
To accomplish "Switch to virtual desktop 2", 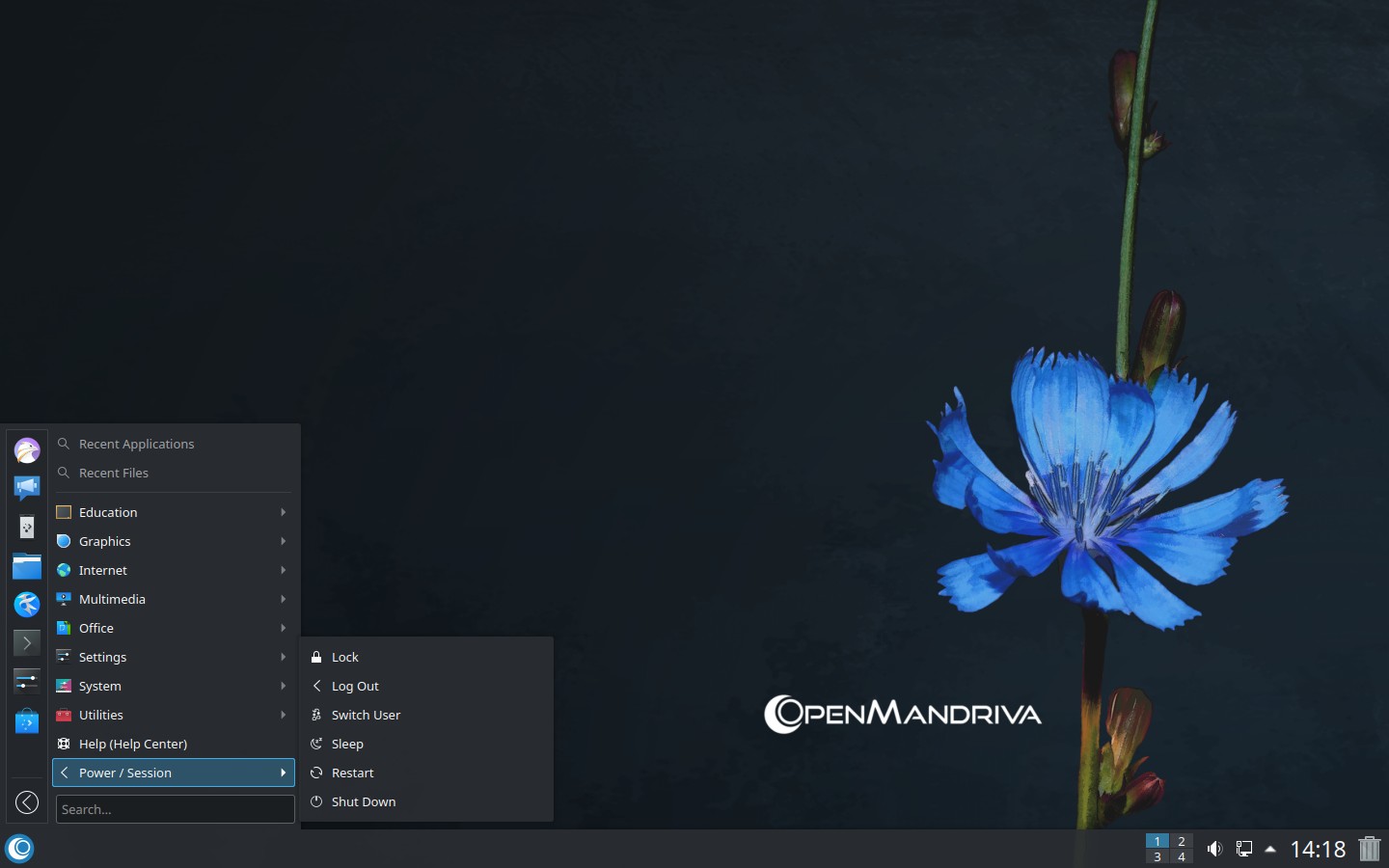I will click(1182, 841).
